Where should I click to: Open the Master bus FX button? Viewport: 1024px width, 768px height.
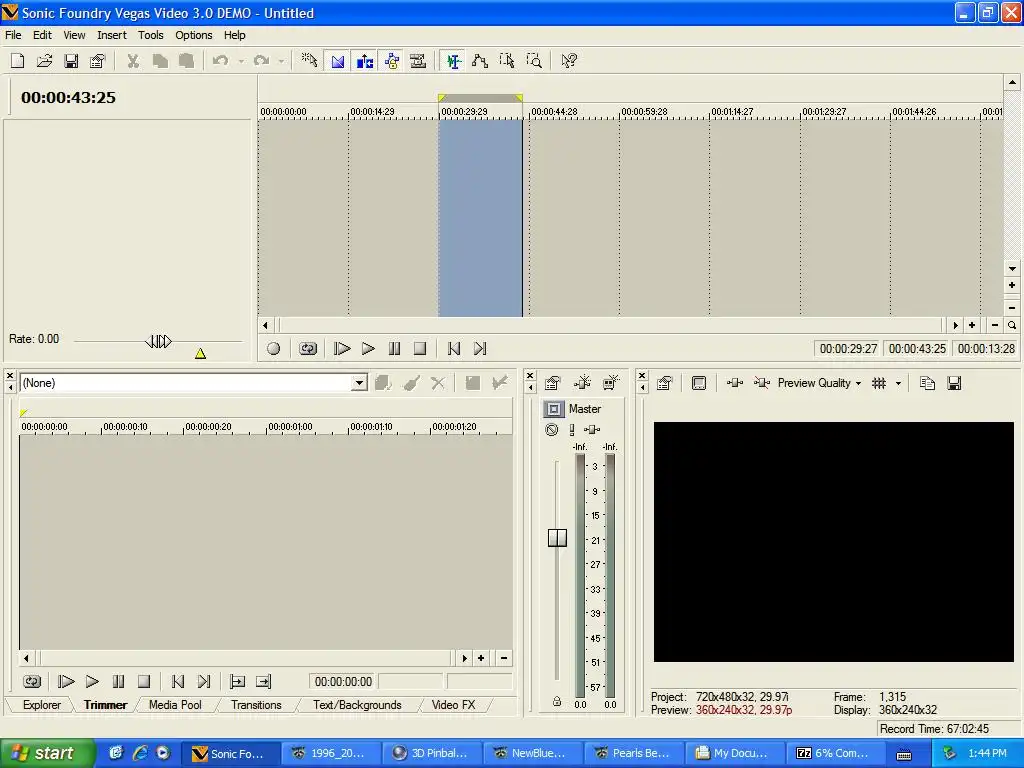592,430
